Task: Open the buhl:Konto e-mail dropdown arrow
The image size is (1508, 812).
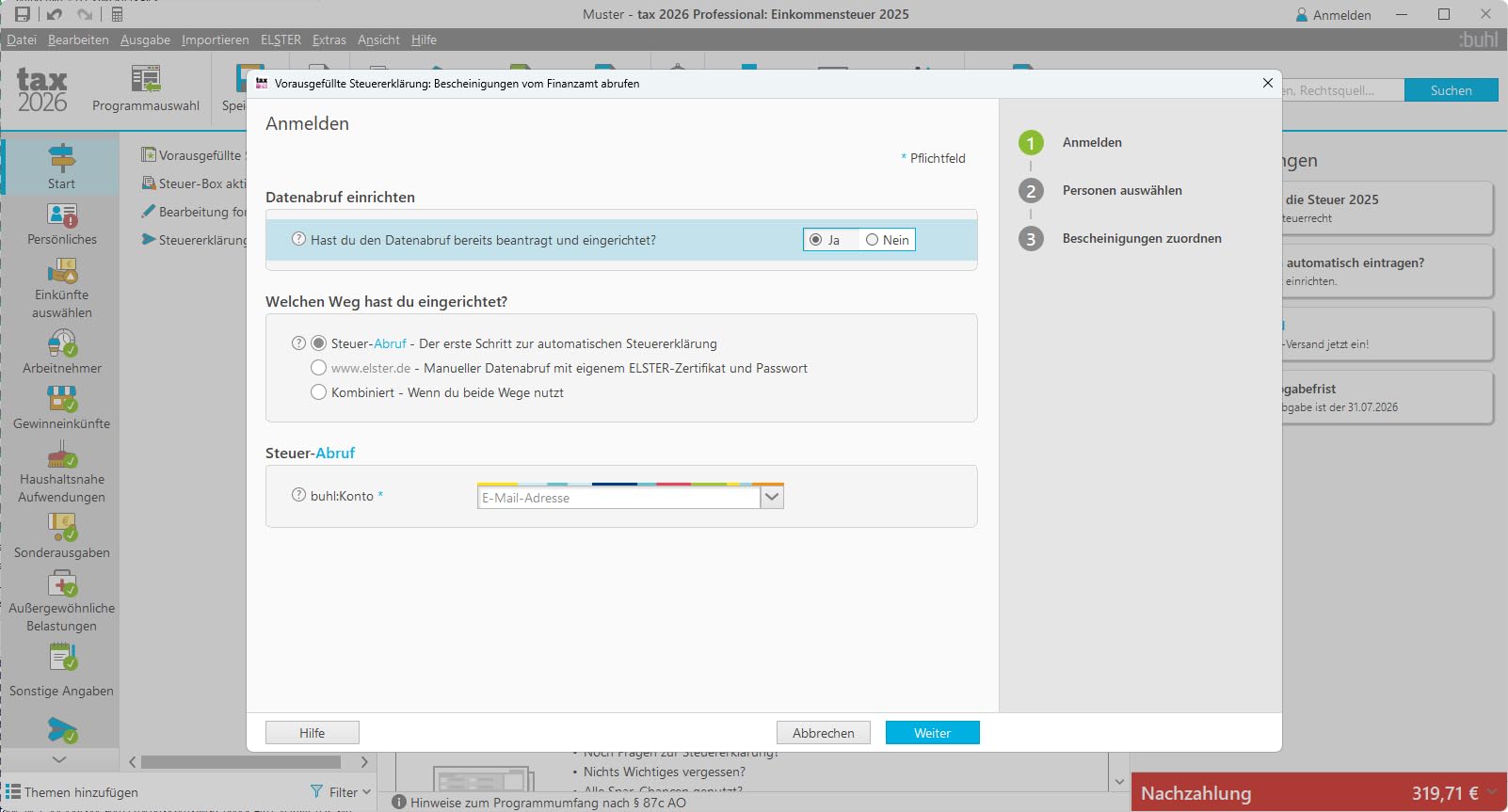Action: pyautogui.click(x=772, y=497)
